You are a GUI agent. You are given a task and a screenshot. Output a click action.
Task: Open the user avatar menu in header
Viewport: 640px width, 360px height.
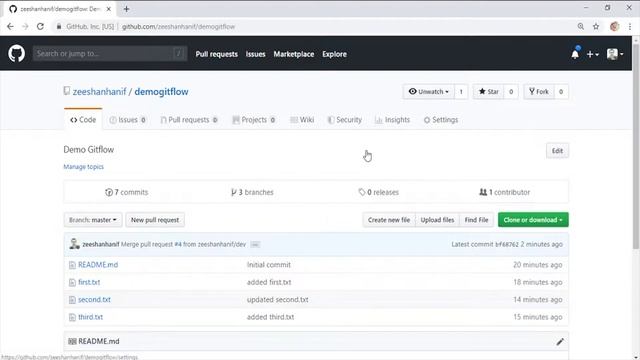point(615,54)
